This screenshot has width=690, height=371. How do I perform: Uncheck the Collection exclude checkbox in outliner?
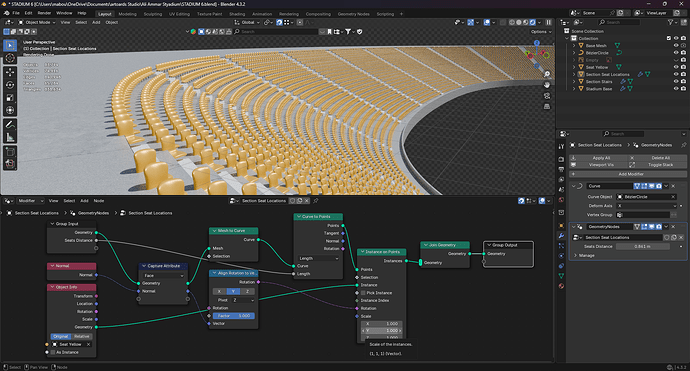(x=669, y=38)
